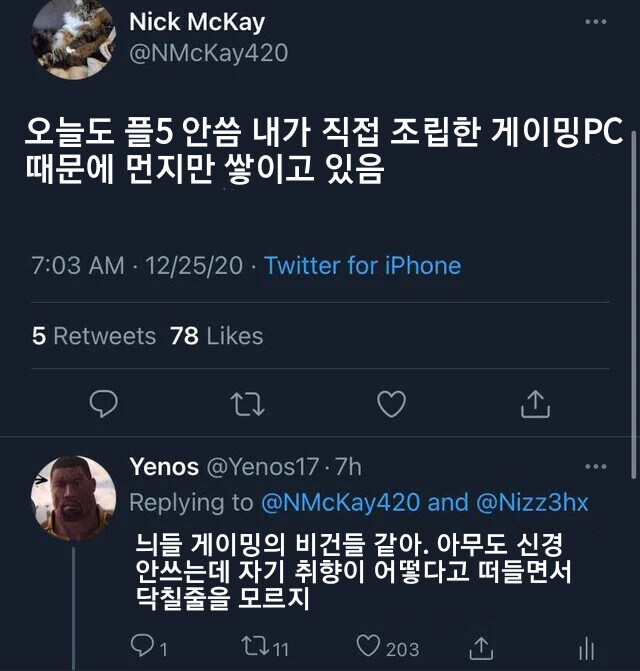Image resolution: width=640 pixels, height=671 pixels.
Task: Open Nick McKay's profile picture
Action: (72, 39)
